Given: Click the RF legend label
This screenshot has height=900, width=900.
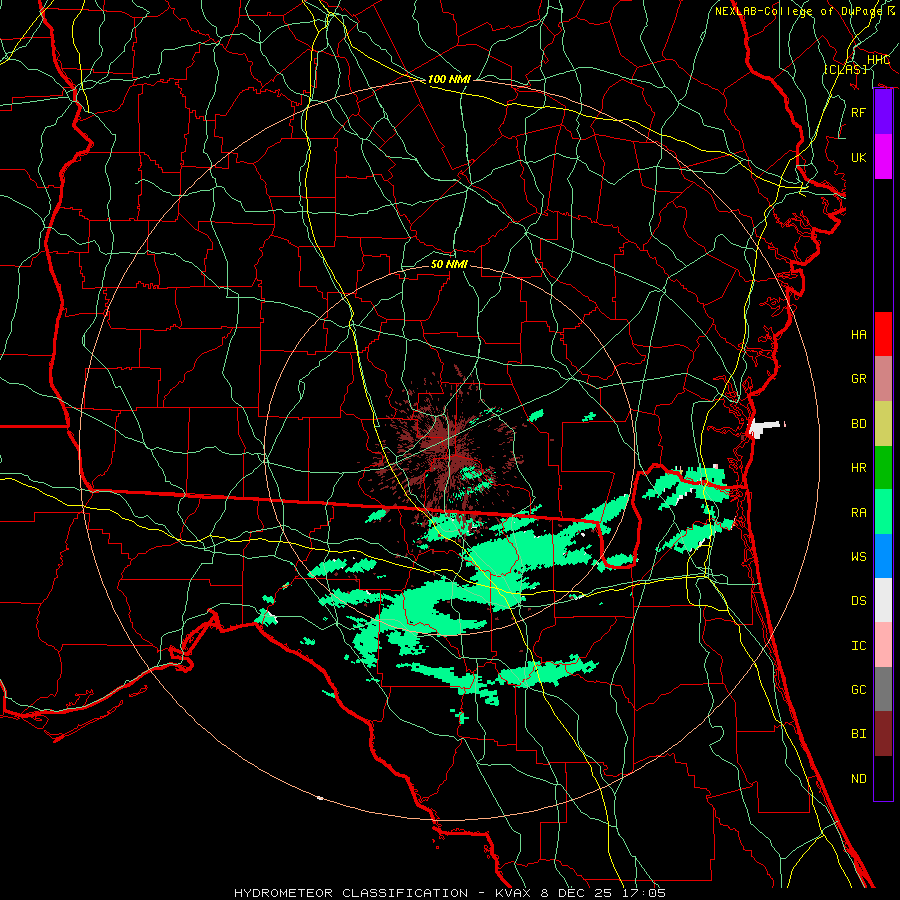Looking at the screenshot, I should [858, 112].
